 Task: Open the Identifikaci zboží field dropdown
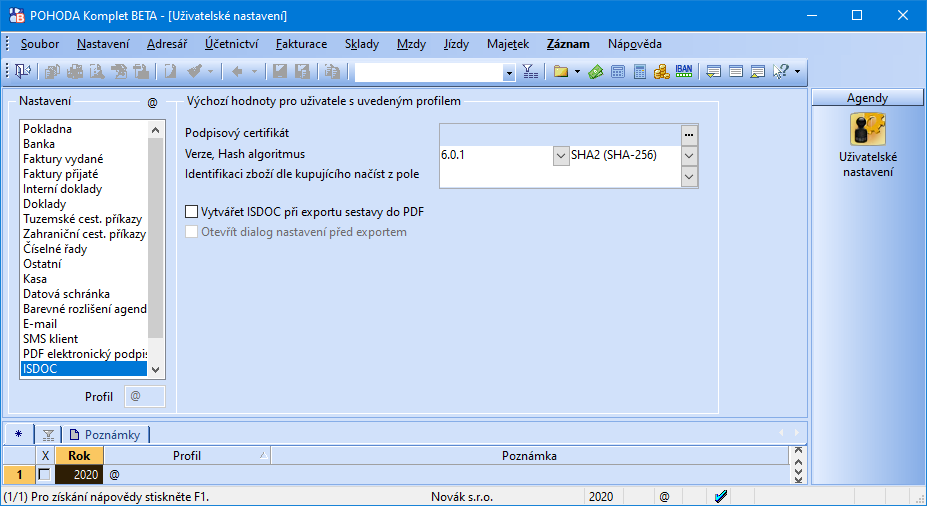pos(689,176)
